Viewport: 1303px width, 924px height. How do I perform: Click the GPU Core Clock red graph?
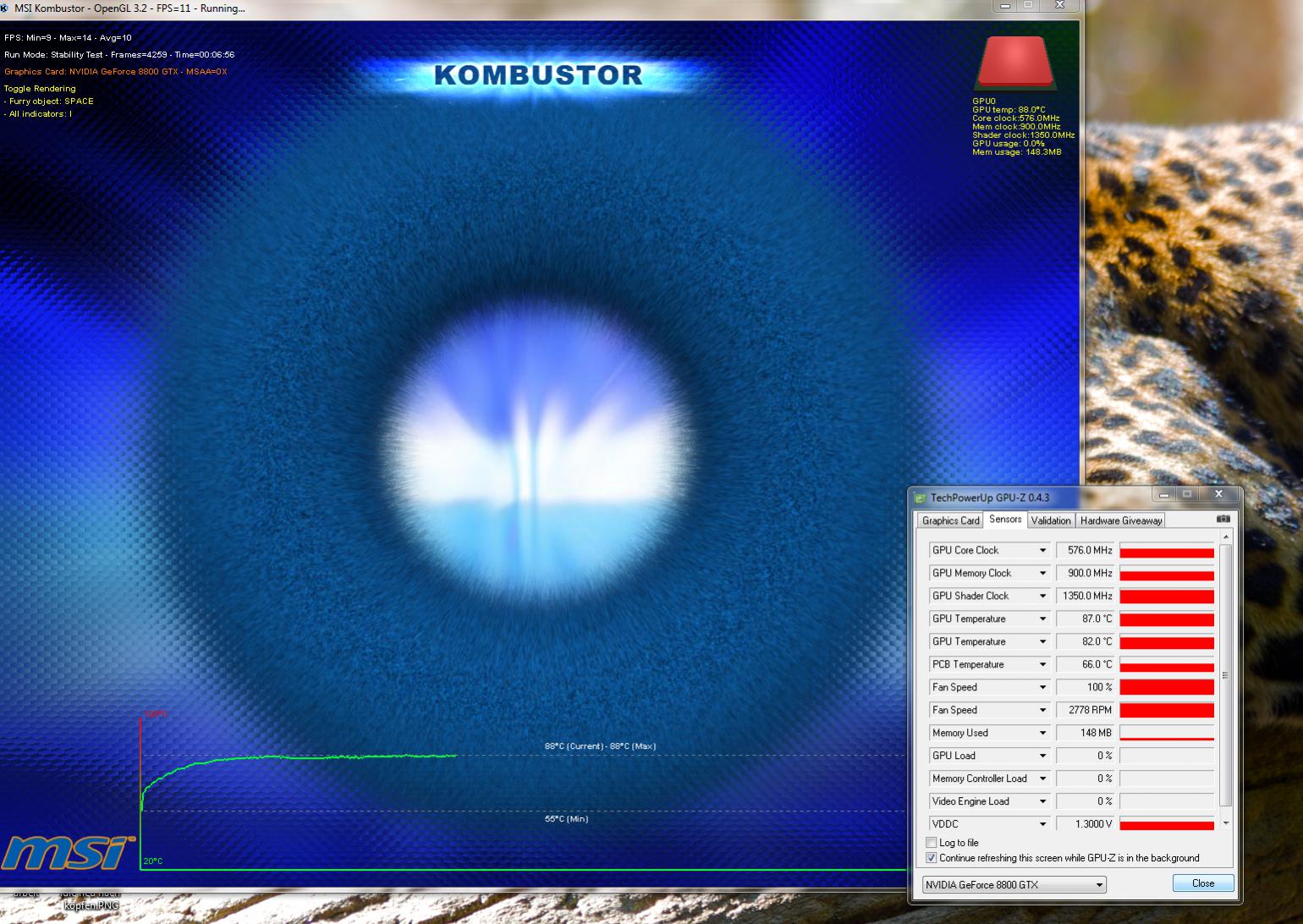(x=1167, y=550)
